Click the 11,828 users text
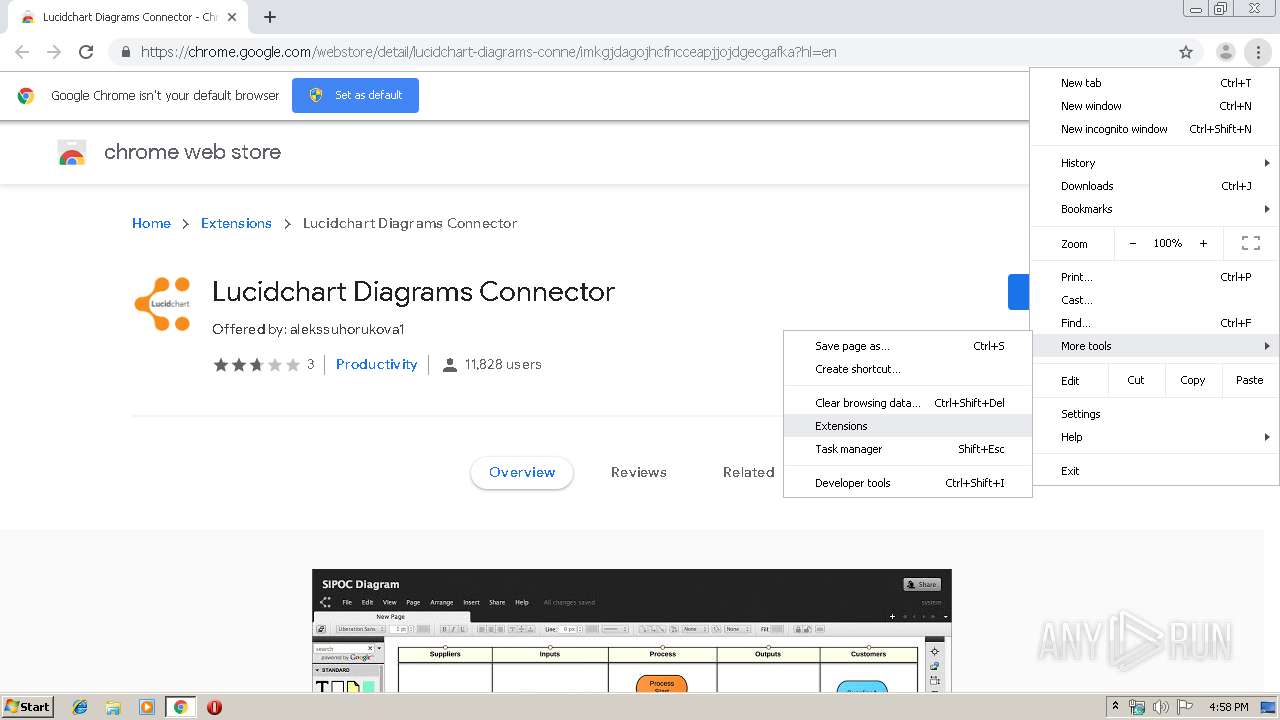 (x=503, y=364)
